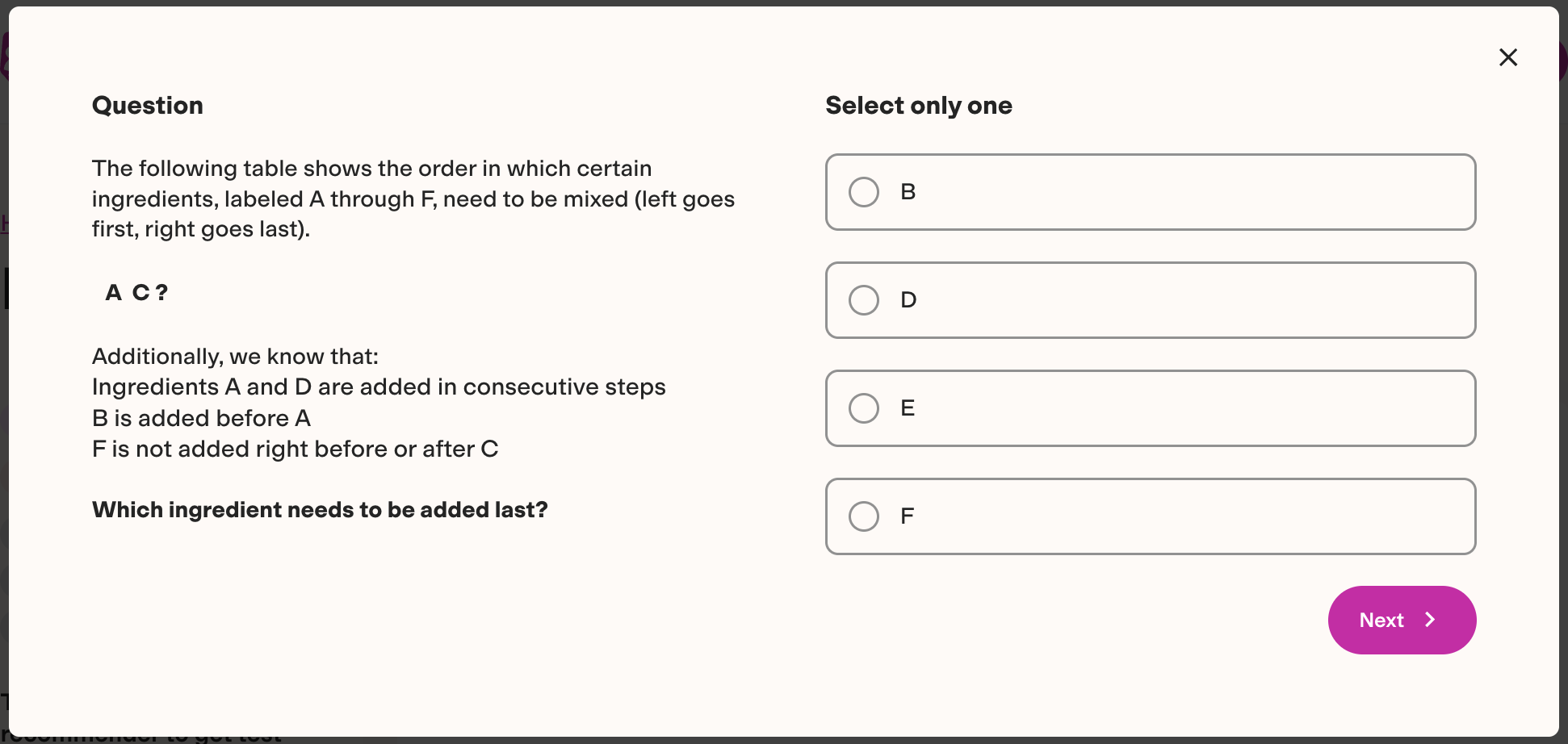Image resolution: width=1568 pixels, height=744 pixels.
Task: Click the Next button to proceed
Action: pos(1402,620)
